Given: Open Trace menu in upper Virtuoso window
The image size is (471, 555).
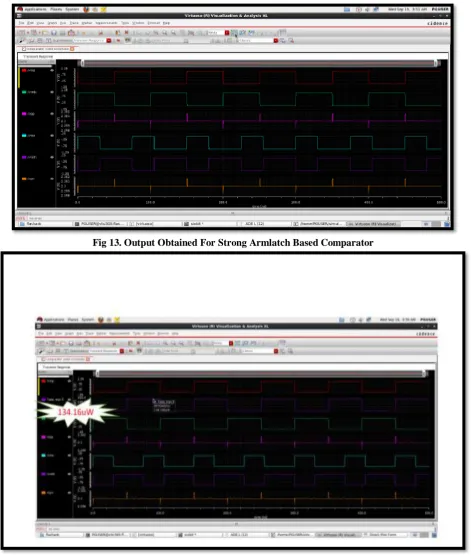Looking at the screenshot, I should tap(74, 23).
